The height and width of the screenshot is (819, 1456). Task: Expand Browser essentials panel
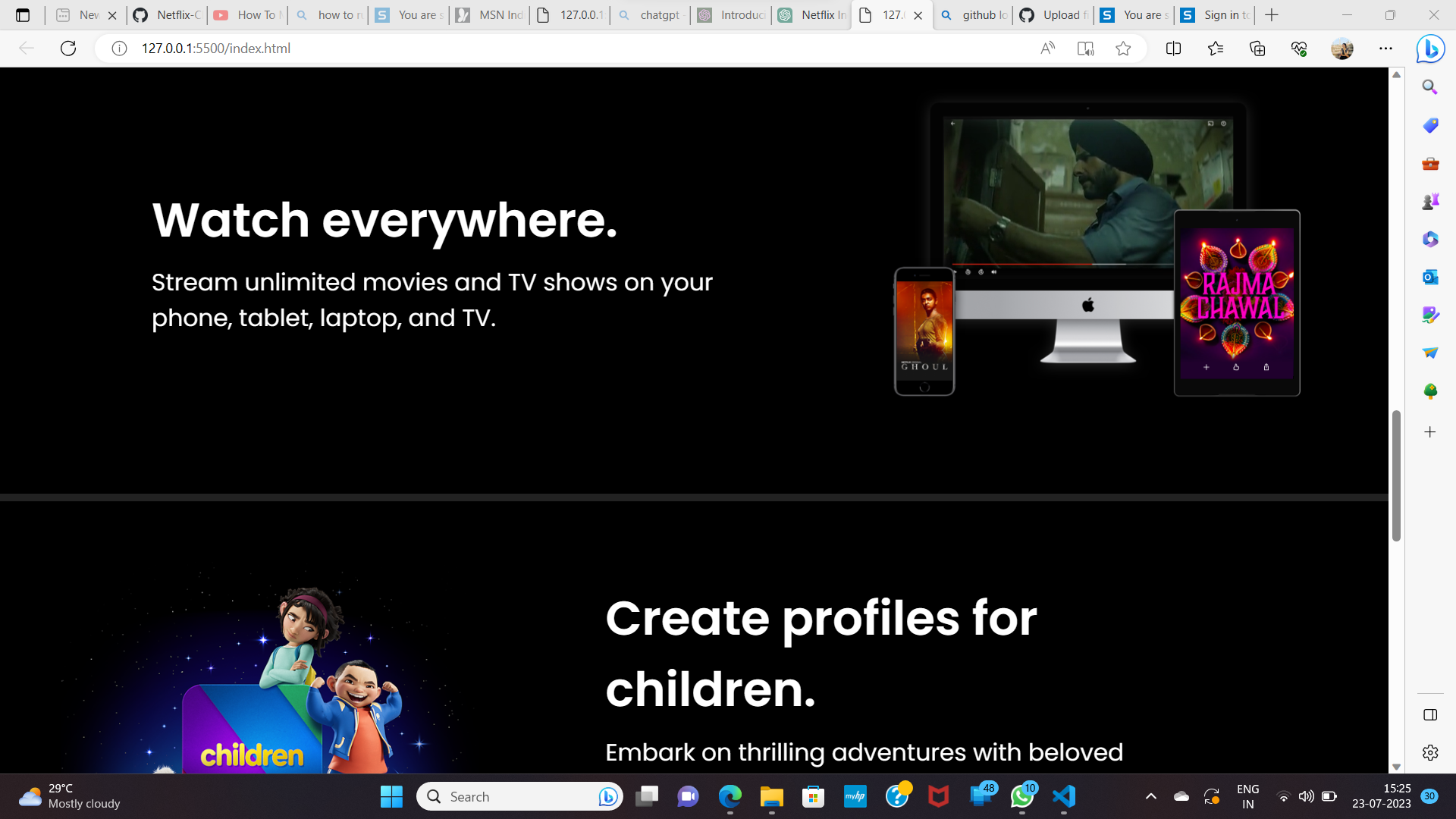[1298, 48]
